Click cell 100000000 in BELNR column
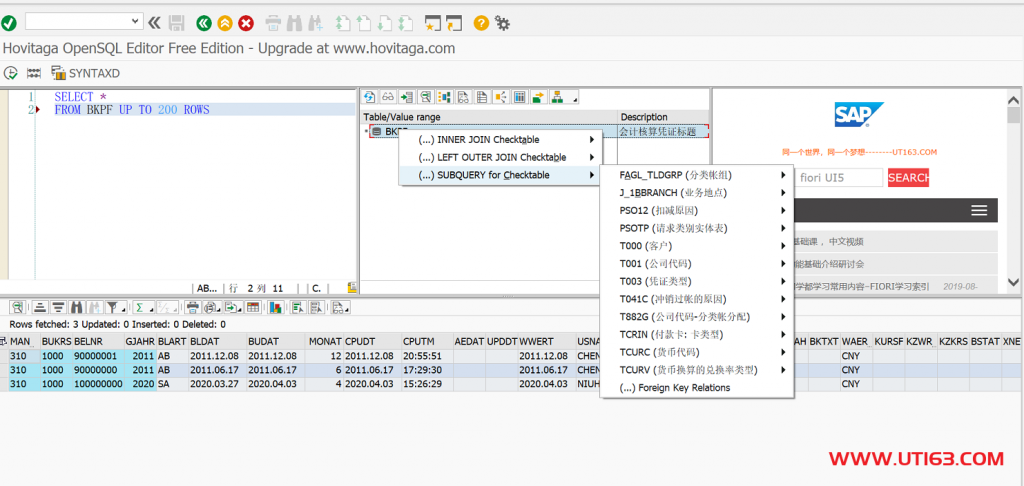Viewport: 1024px width, 486px height. click(98, 384)
